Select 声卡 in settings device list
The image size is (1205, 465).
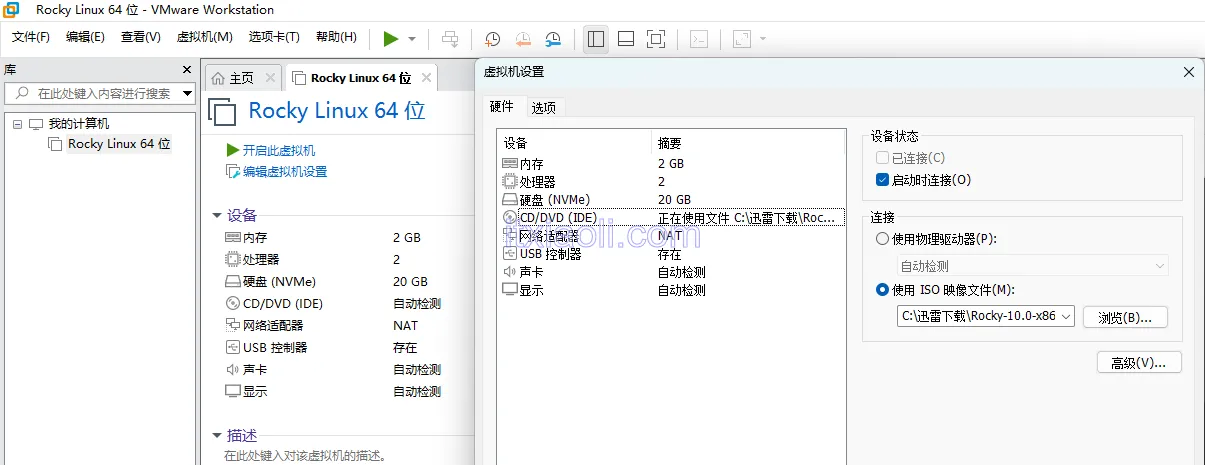(672, 272)
